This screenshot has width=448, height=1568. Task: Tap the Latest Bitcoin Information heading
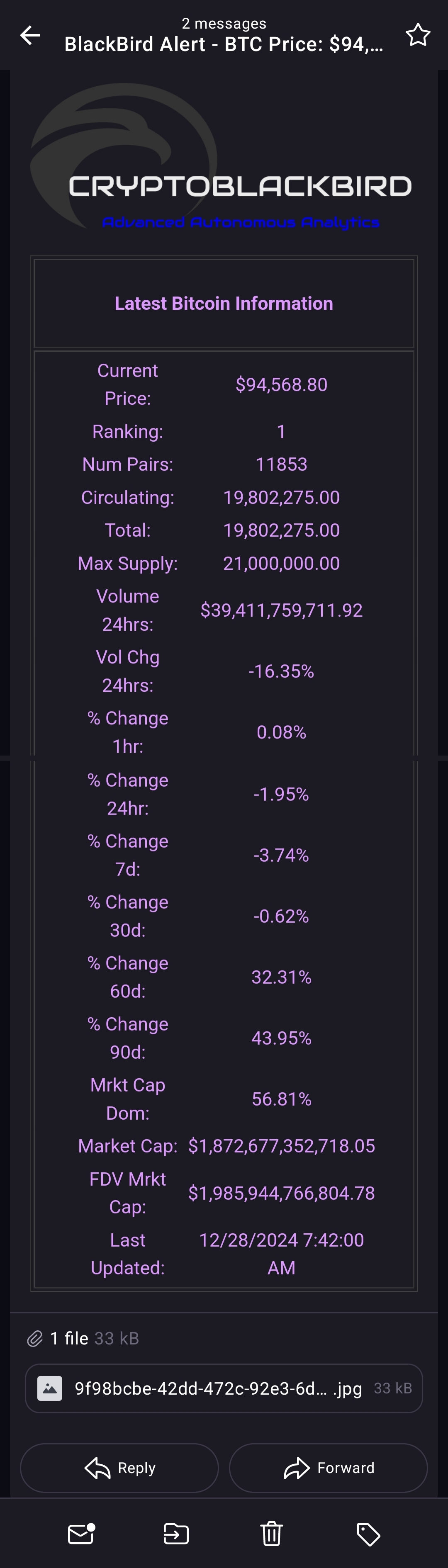tap(224, 303)
